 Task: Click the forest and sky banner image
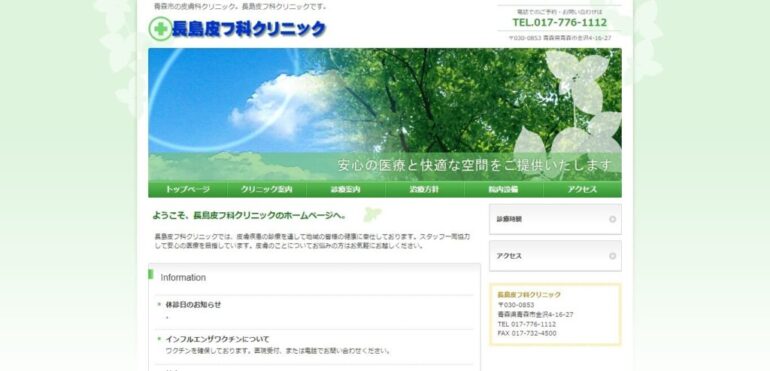tap(385, 115)
